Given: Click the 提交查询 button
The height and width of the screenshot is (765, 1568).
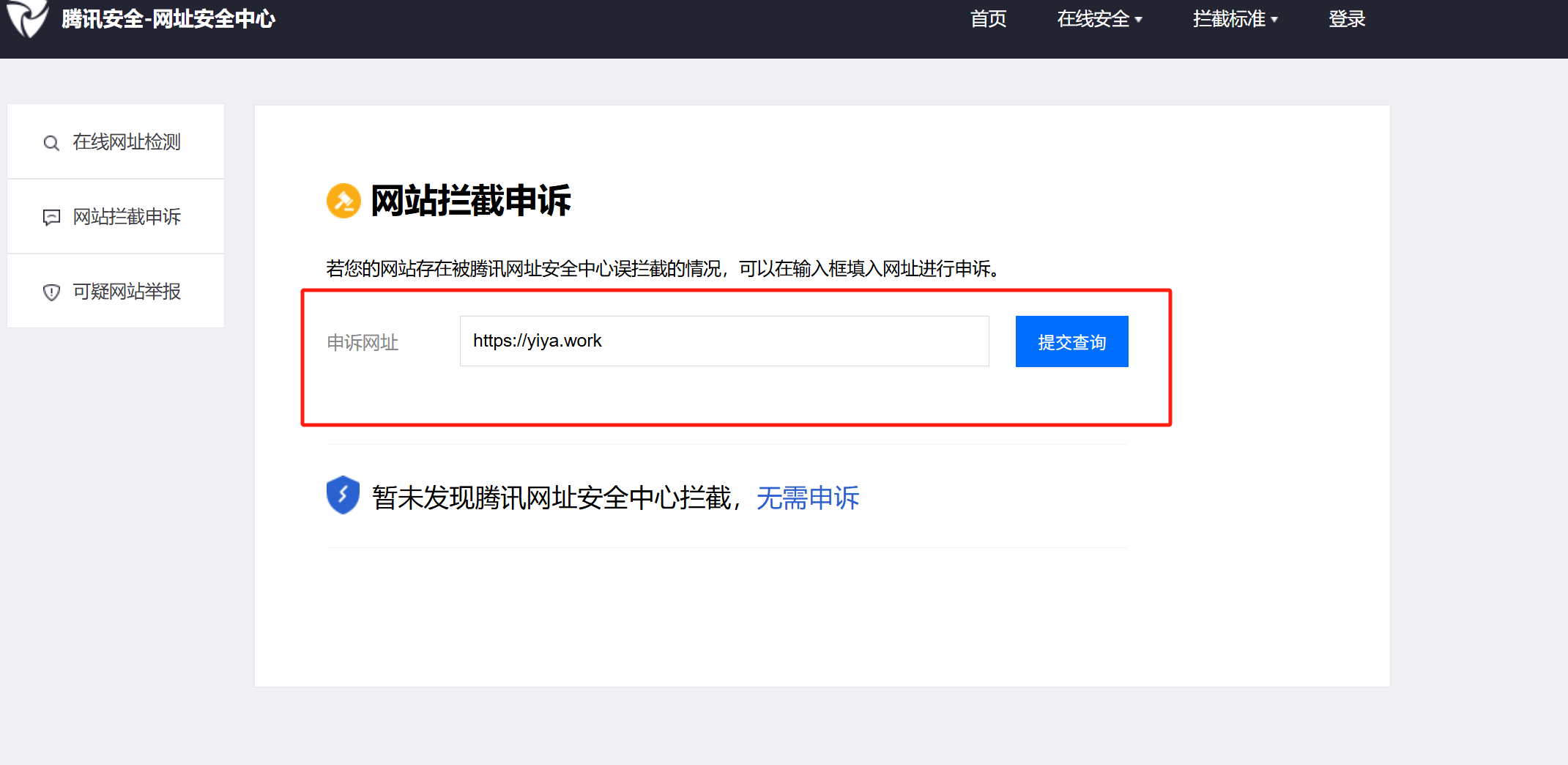Looking at the screenshot, I should 1072,341.
